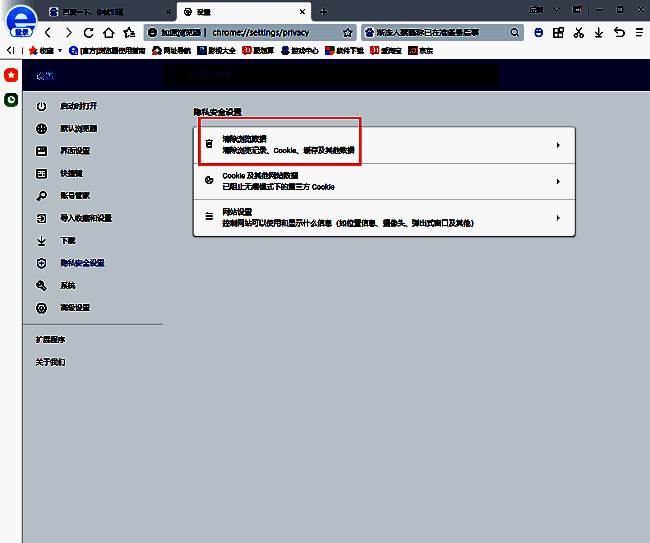This screenshot has width=650, height=543.
Task: Select 启动时打开 in settings sidebar
Action: pos(78,106)
